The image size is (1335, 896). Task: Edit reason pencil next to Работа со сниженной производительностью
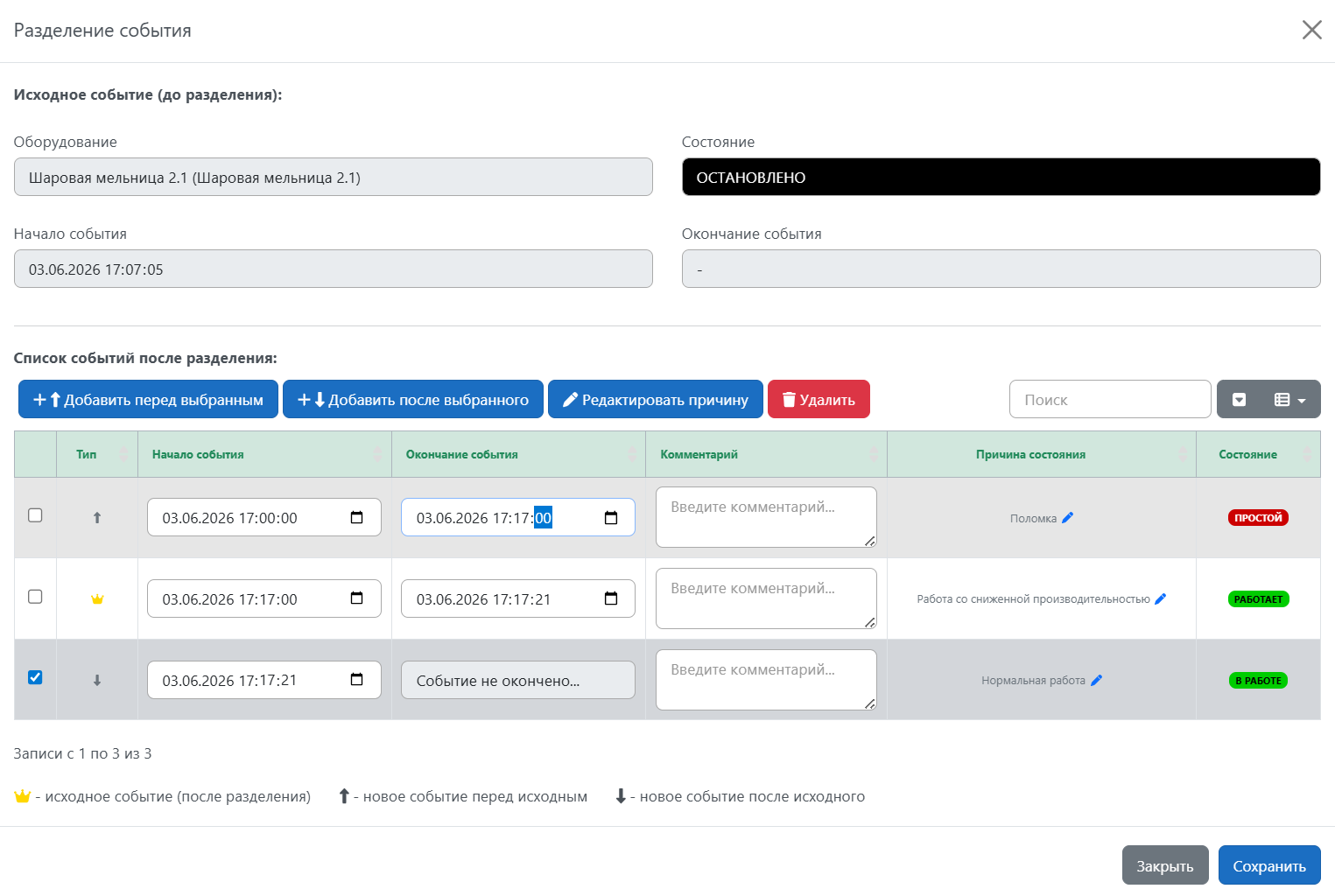1161,599
